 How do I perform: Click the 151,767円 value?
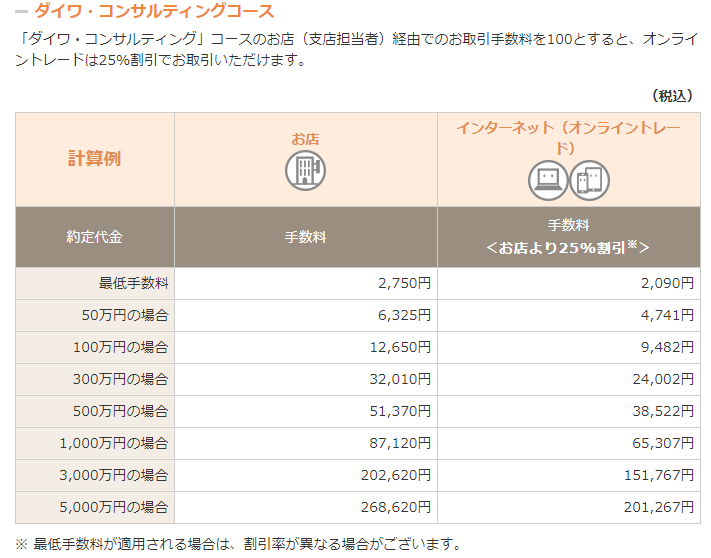pyautogui.click(x=659, y=475)
